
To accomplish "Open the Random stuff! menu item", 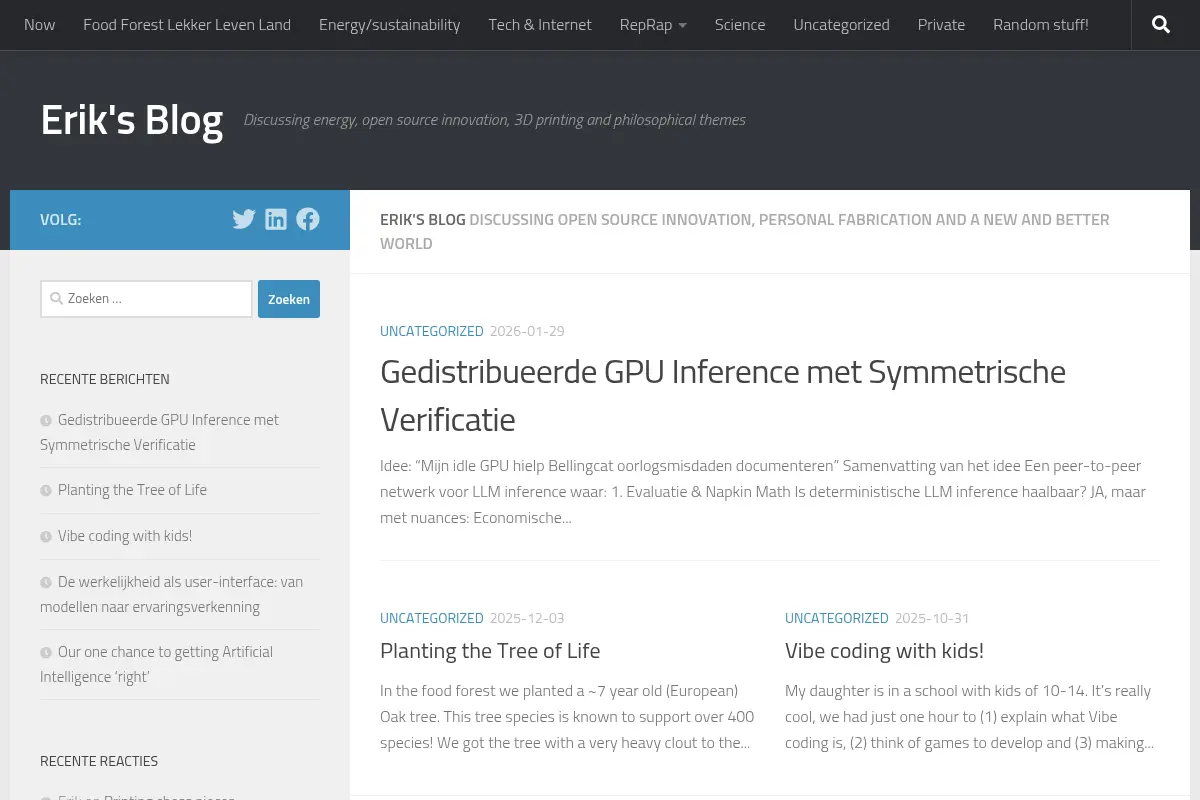I will 1041,25.
